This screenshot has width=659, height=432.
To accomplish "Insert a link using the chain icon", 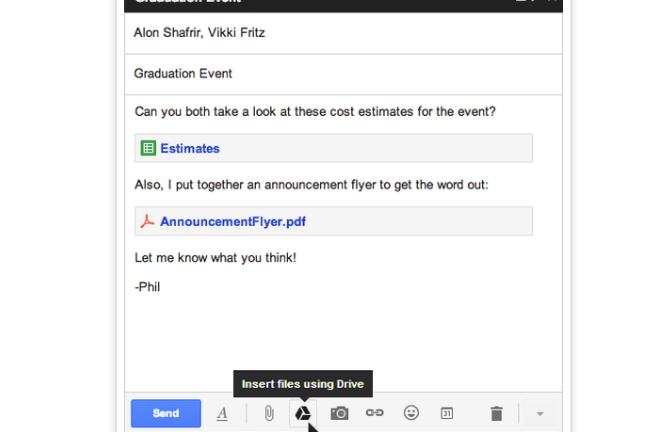I will click(374, 413).
